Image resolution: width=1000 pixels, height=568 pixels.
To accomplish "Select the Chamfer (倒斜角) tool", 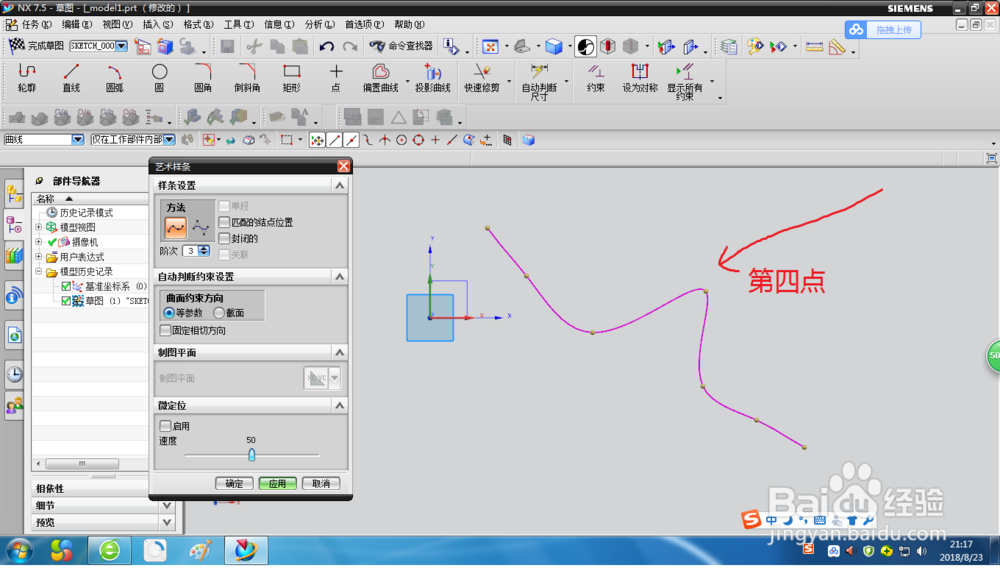I will pos(247,78).
